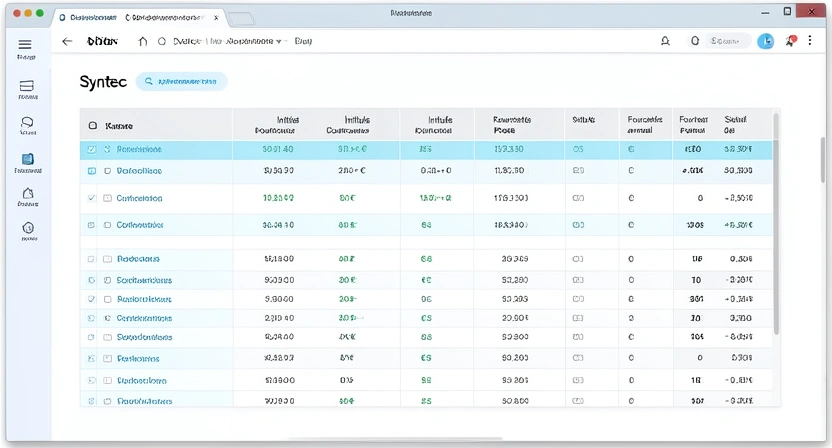This screenshot has width=832, height=448.
Task: Click the search pill beside the Syntec title
Action: point(182,82)
